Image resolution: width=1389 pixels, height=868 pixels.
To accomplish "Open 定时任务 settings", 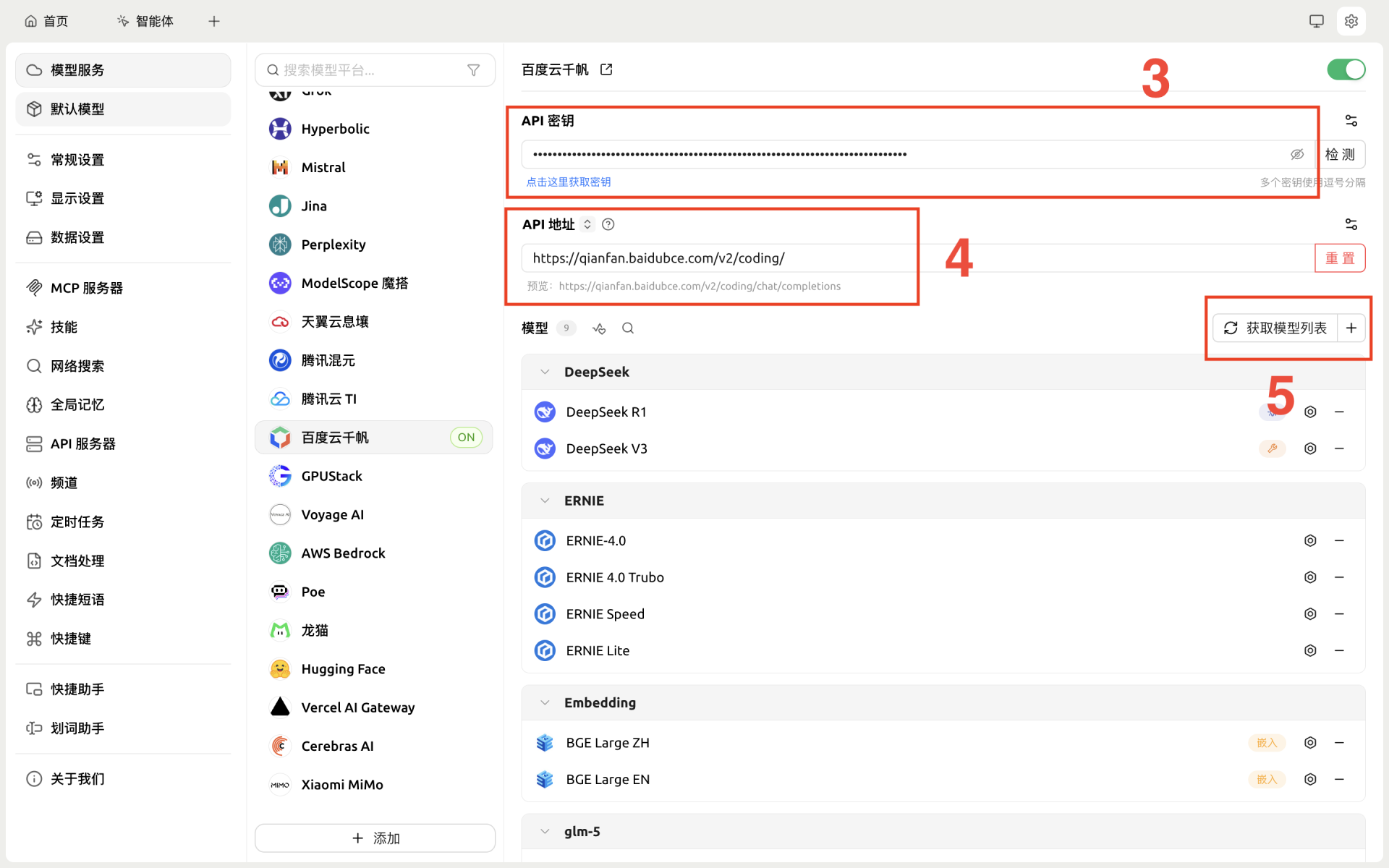I will point(123,522).
